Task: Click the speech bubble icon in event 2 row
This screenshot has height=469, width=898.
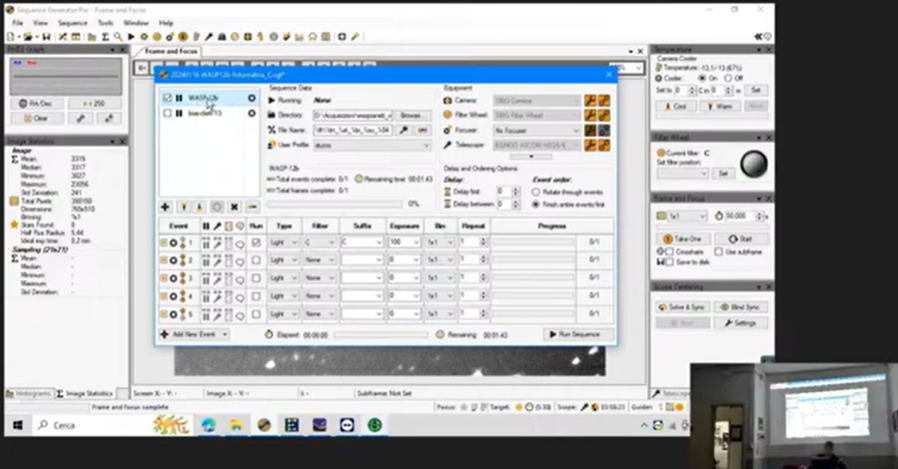Action: 239,261
